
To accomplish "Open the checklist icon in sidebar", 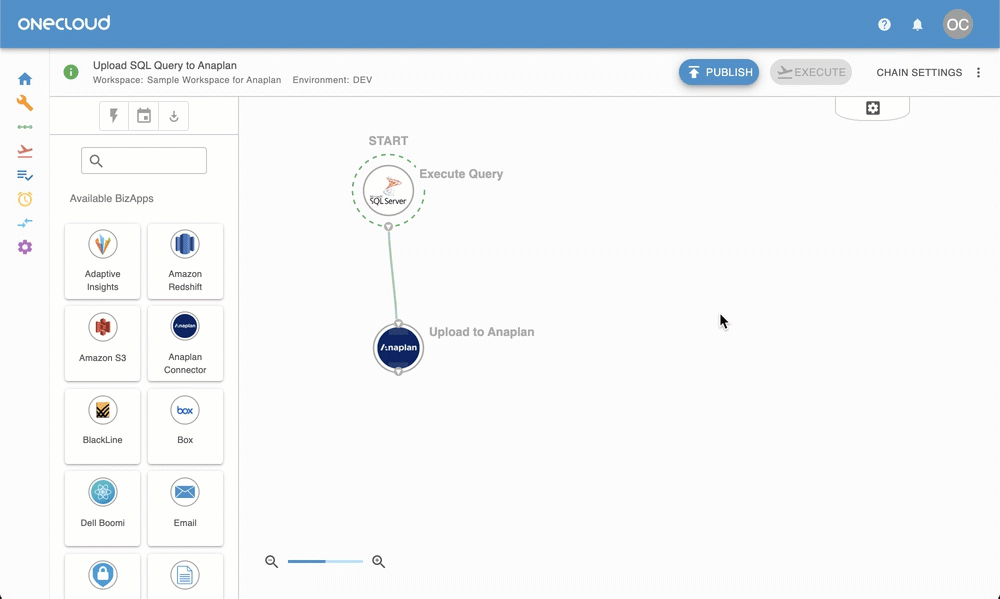I will pyautogui.click(x=25, y=175).
